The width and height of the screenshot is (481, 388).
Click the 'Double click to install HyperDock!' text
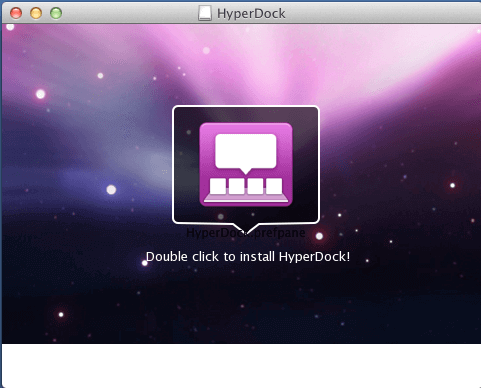click(248, 257)
